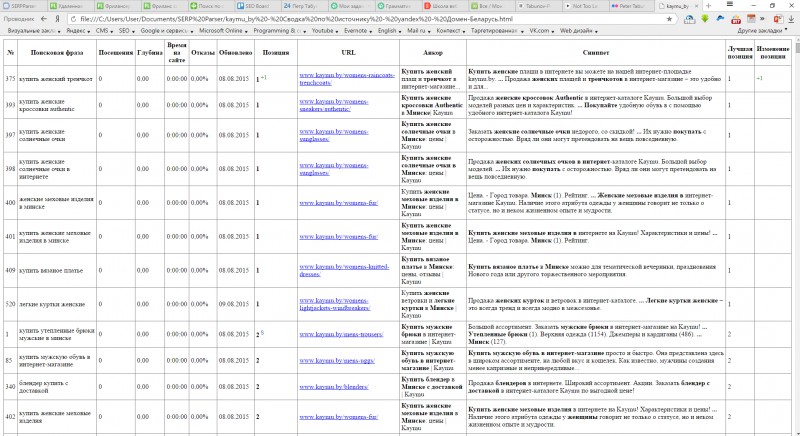The height and width of the screenshot is (436, 800).
Task: Open the womens-raincoats-trenchcoats URL link
Action: (x=347, y=79)
